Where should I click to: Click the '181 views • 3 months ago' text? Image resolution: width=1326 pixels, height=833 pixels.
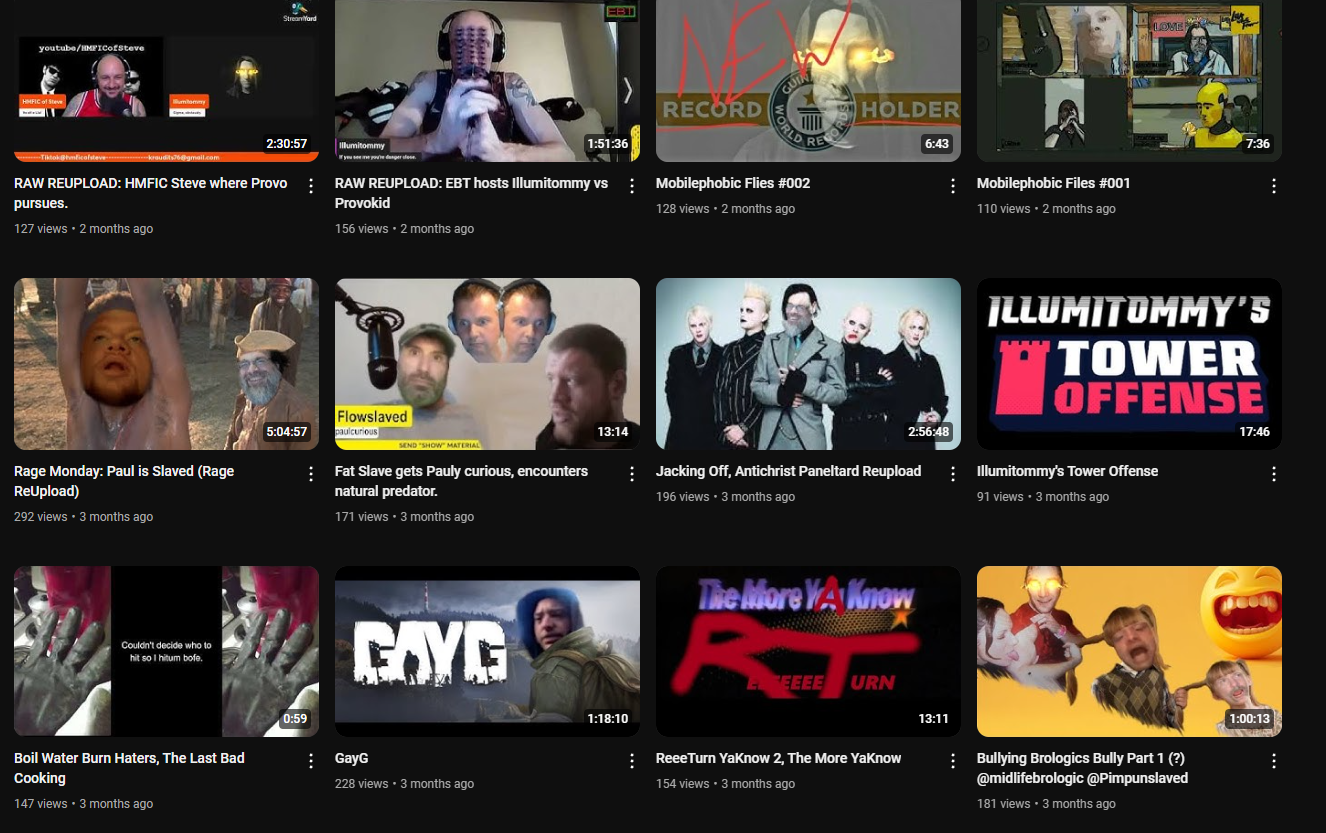pyautogui.click(x=1047, y=804)
